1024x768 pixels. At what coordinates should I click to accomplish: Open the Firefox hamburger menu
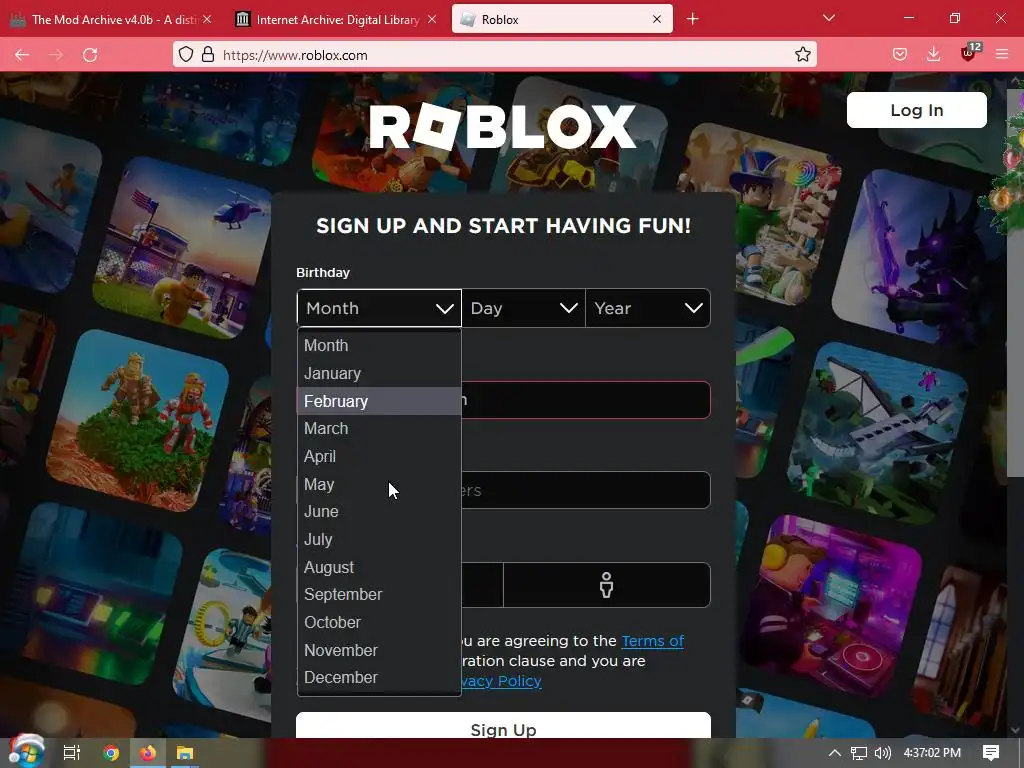click(x=1002, y=55)
